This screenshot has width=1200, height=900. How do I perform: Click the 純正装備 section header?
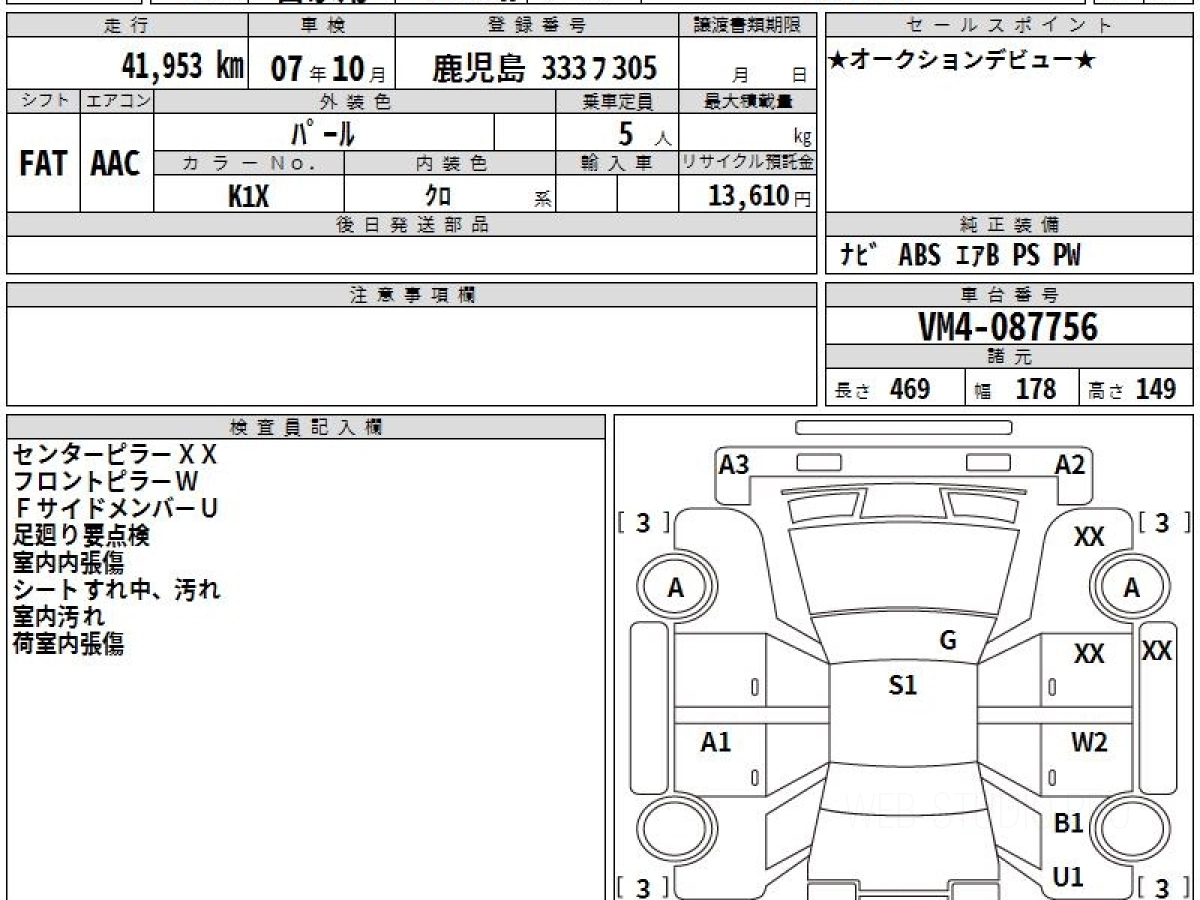1009,225
